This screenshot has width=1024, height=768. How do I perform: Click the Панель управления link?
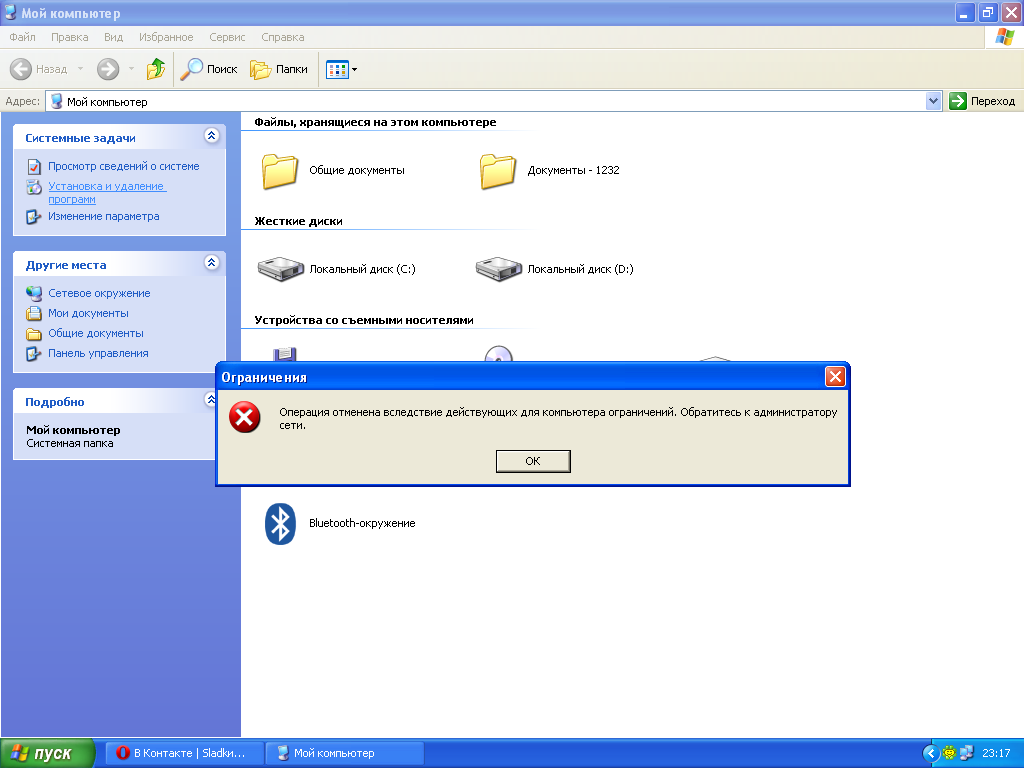98,353
